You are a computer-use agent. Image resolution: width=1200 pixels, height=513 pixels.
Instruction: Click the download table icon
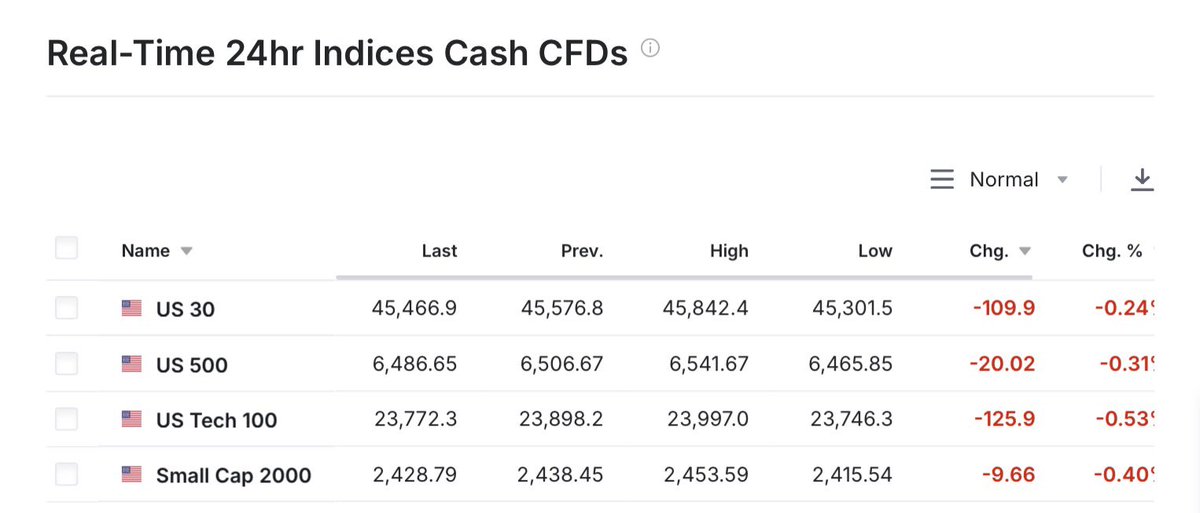pos(1142,180)
